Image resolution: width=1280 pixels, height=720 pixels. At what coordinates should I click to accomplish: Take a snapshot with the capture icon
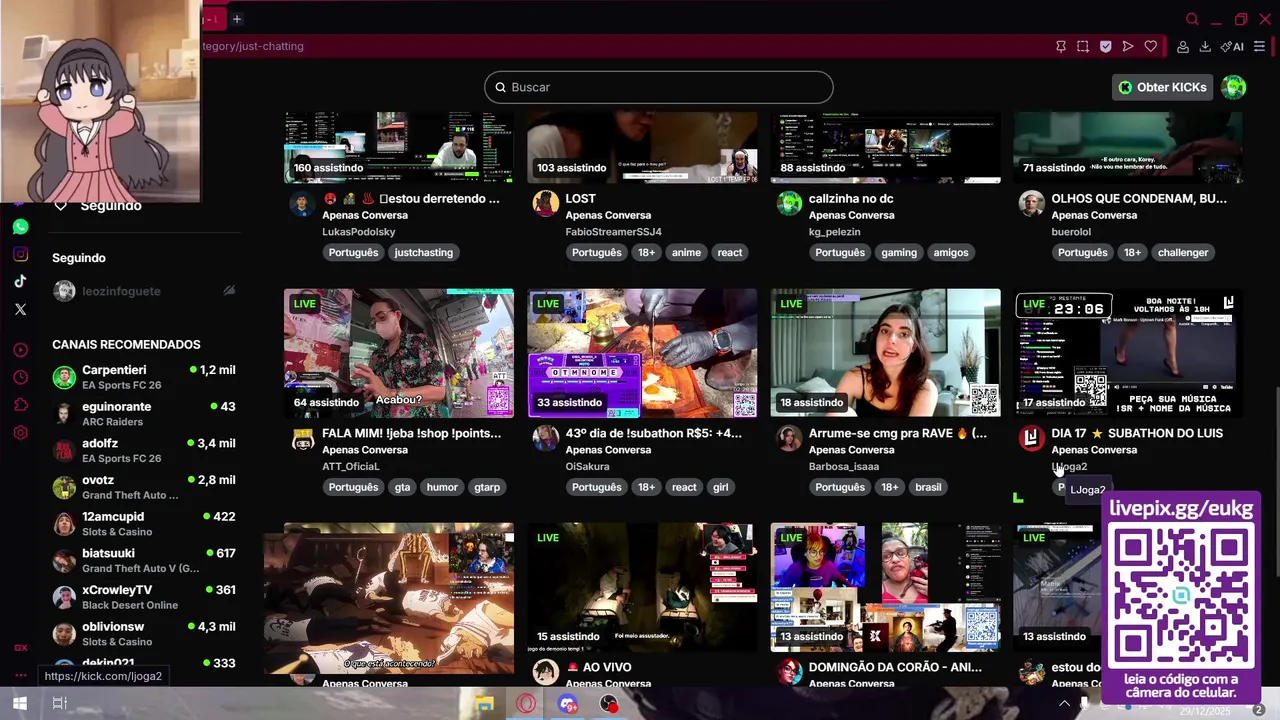pos(1083,46)
